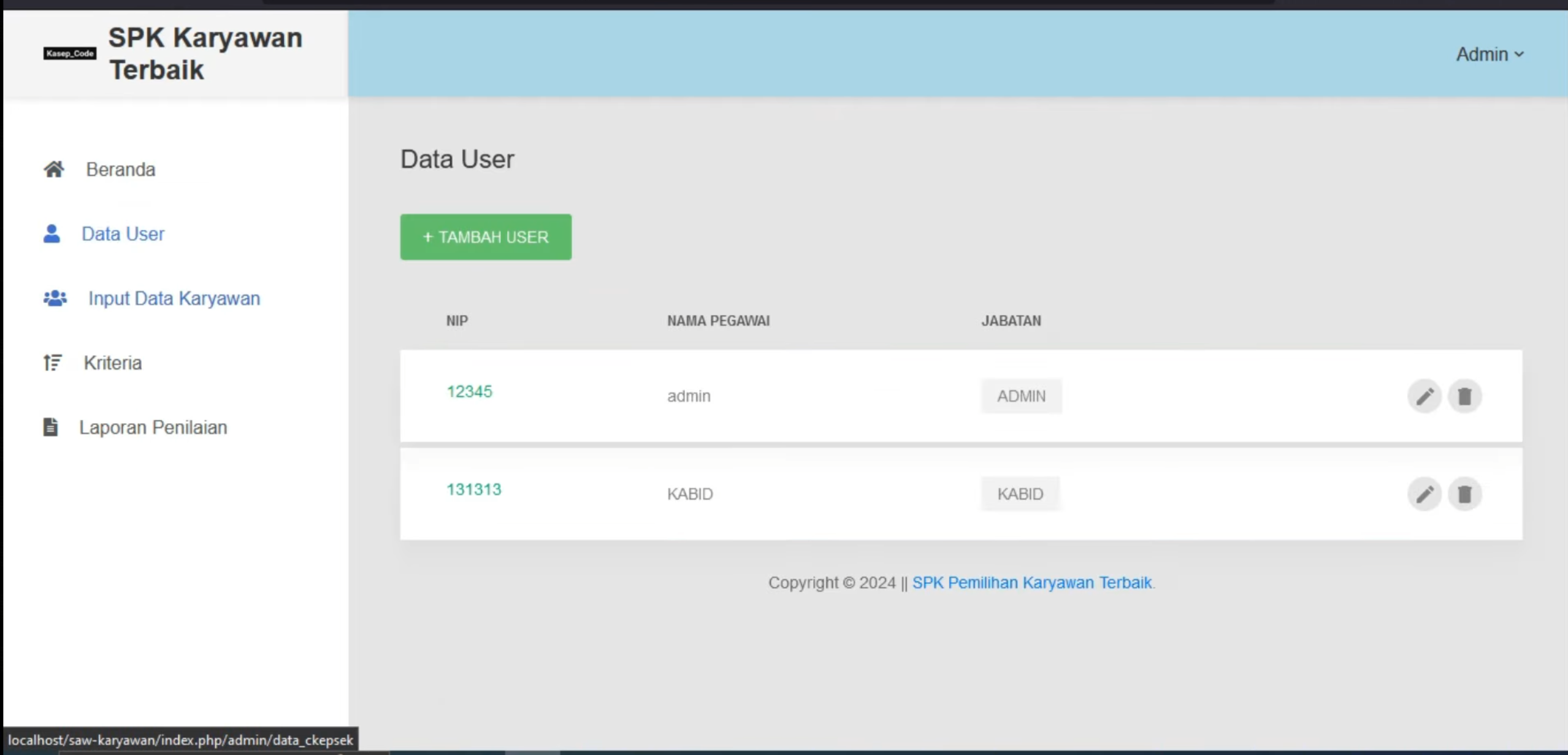The height and width of the screenshot is (755, 1568).
Task: Click the name admin in table
Action: [x=689, y=396]
